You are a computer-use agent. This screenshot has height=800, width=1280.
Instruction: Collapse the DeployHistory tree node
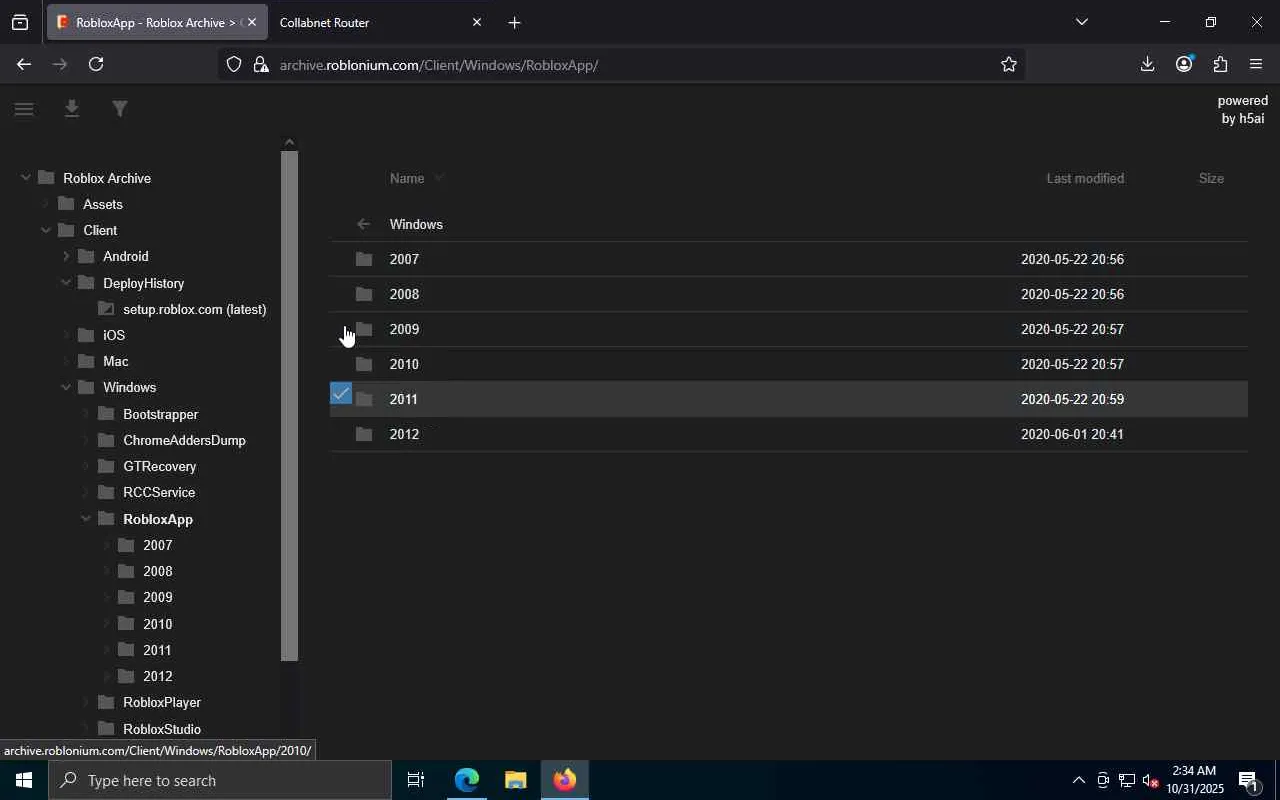[x=66, y=283]
